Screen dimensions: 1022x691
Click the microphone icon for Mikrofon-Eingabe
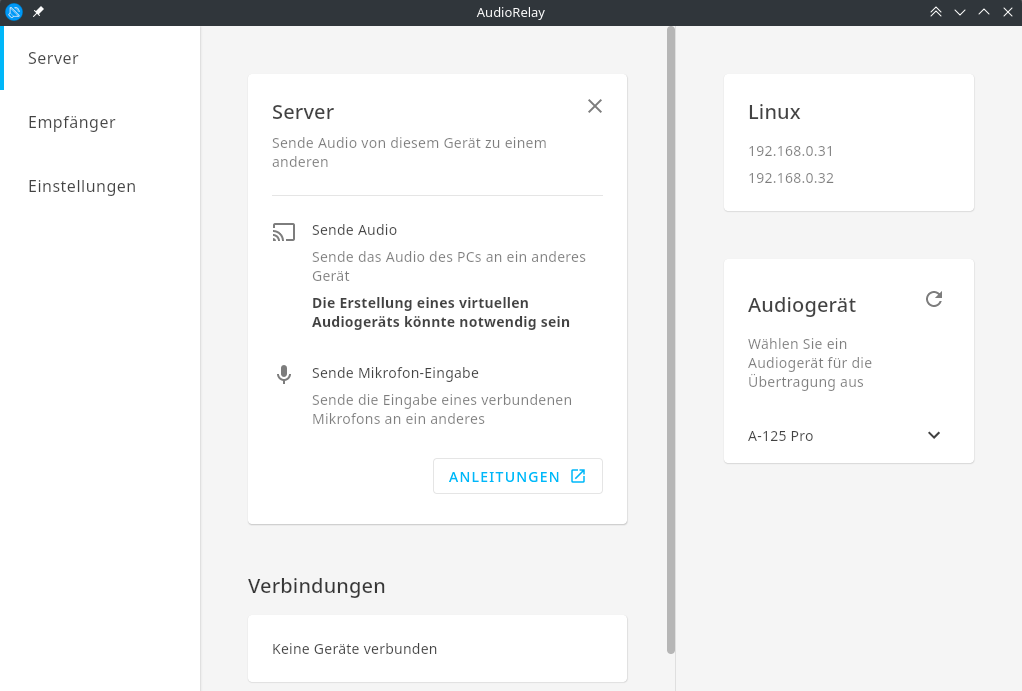pos(284,374)
